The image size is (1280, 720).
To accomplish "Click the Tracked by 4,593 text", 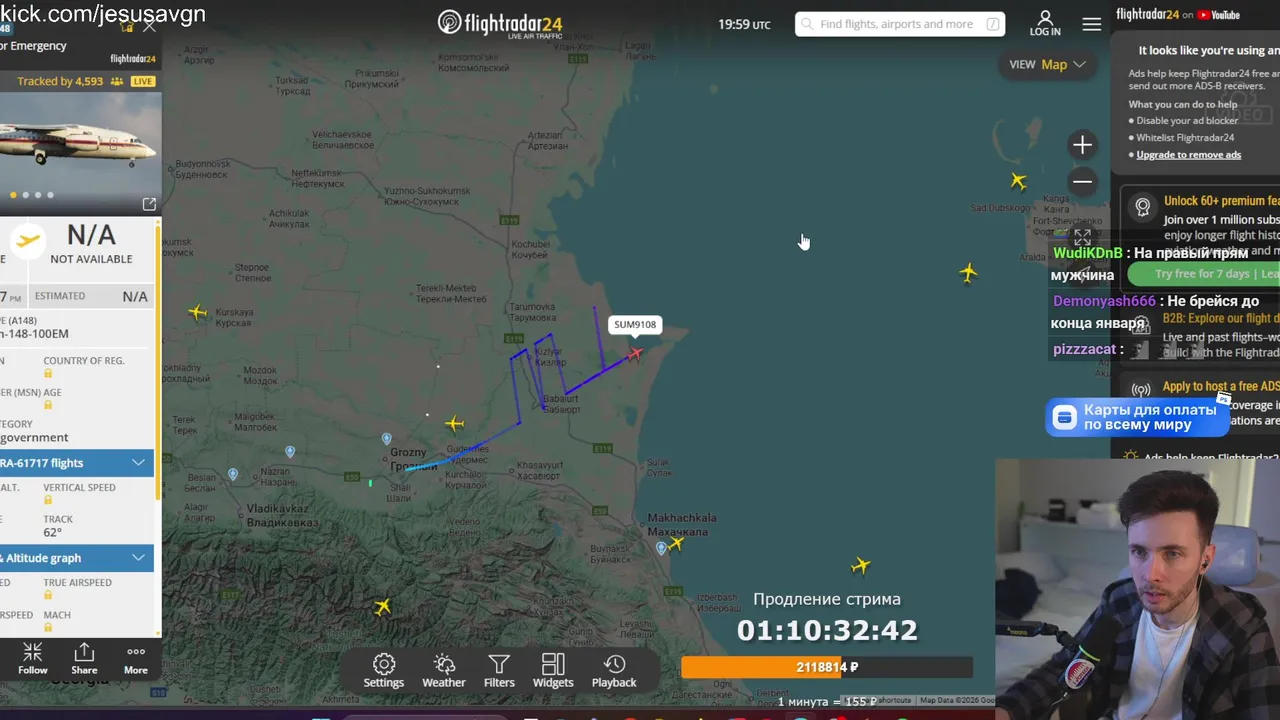I will click(60, 82).
